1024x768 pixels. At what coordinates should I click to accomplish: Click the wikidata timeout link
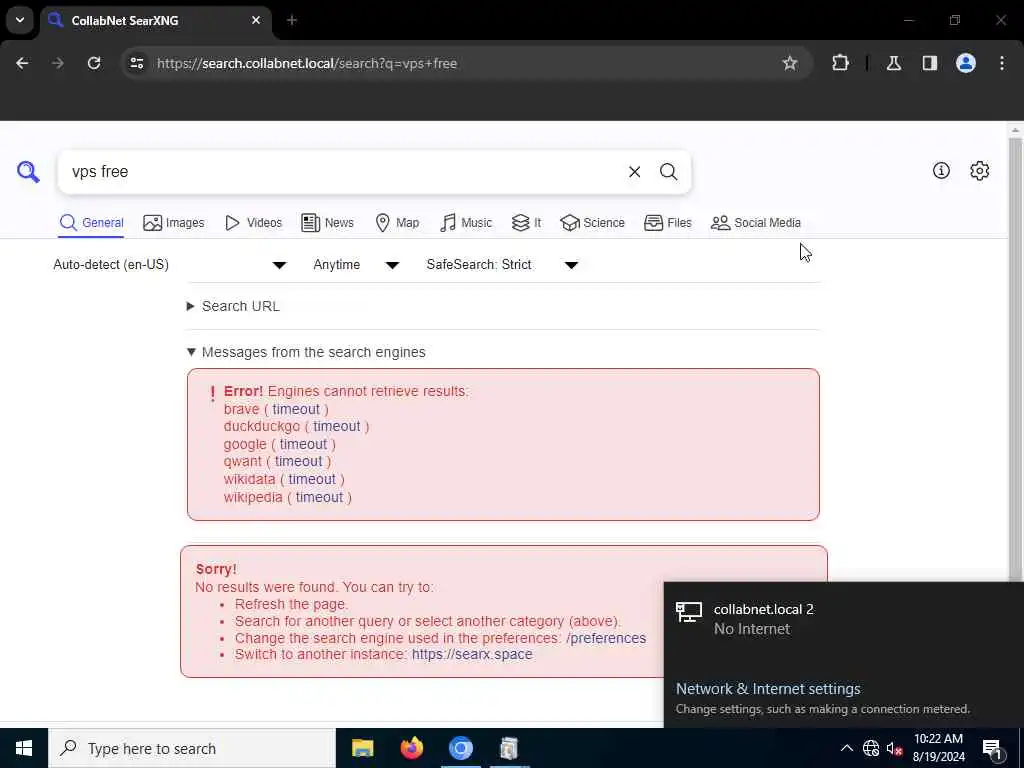click(312, 479)
